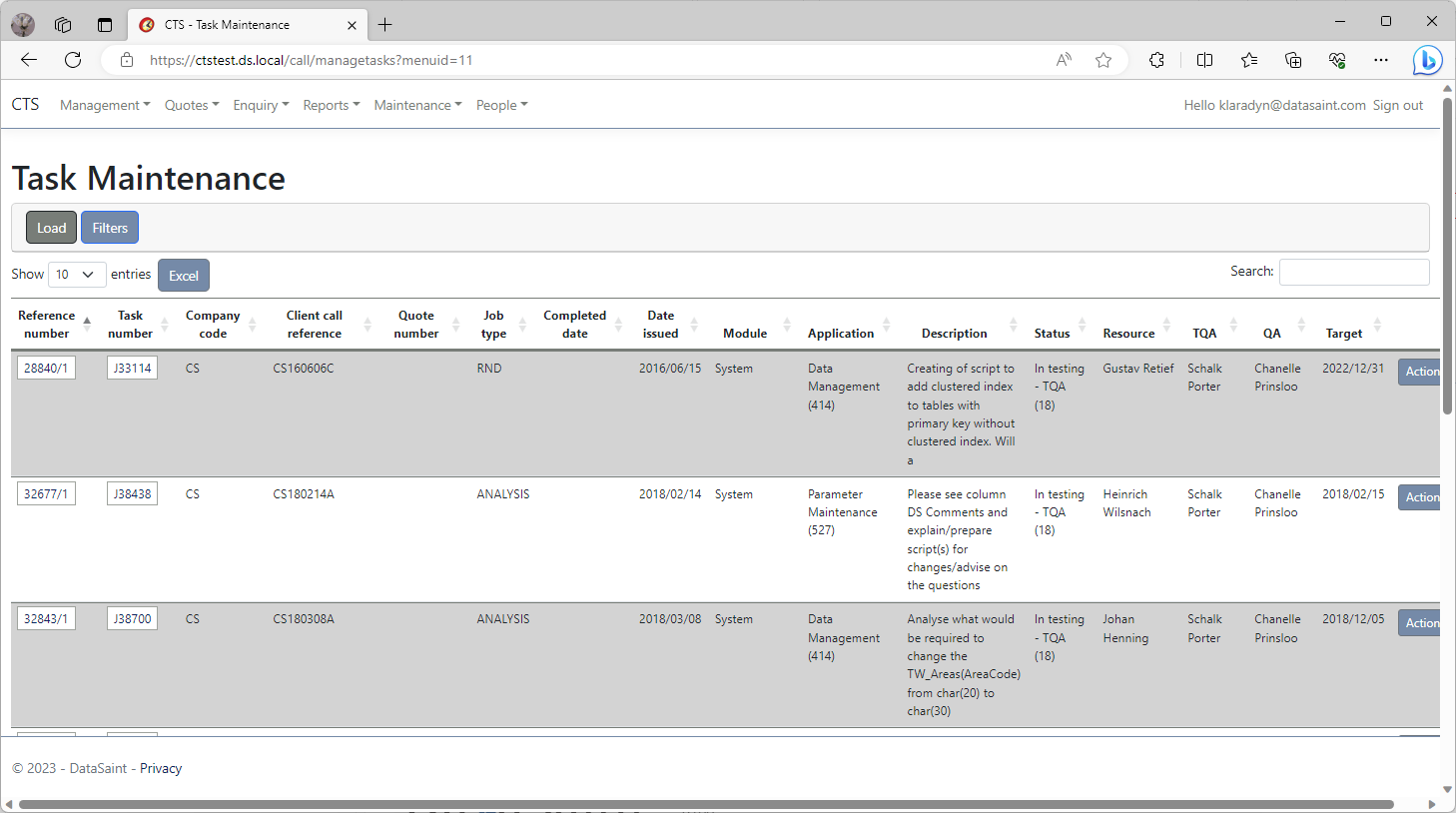Image resolution: width=1456 pixels, height=813 pixels.
Task: Expand the Enquiry menu
Action: pyautogui.click(x=261, y=105)
